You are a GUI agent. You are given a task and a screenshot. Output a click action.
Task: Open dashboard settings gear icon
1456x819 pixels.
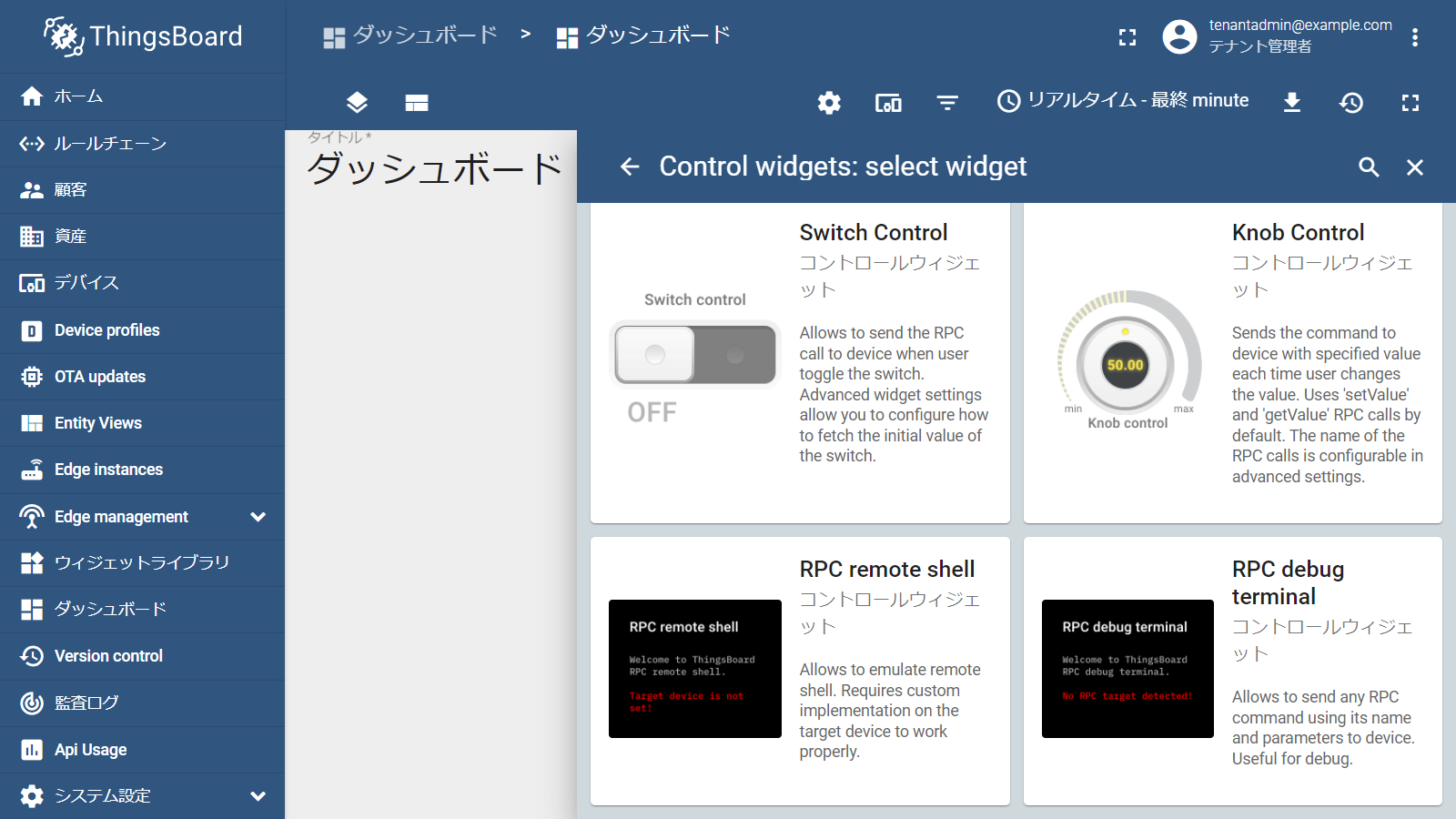click(829, 103)
